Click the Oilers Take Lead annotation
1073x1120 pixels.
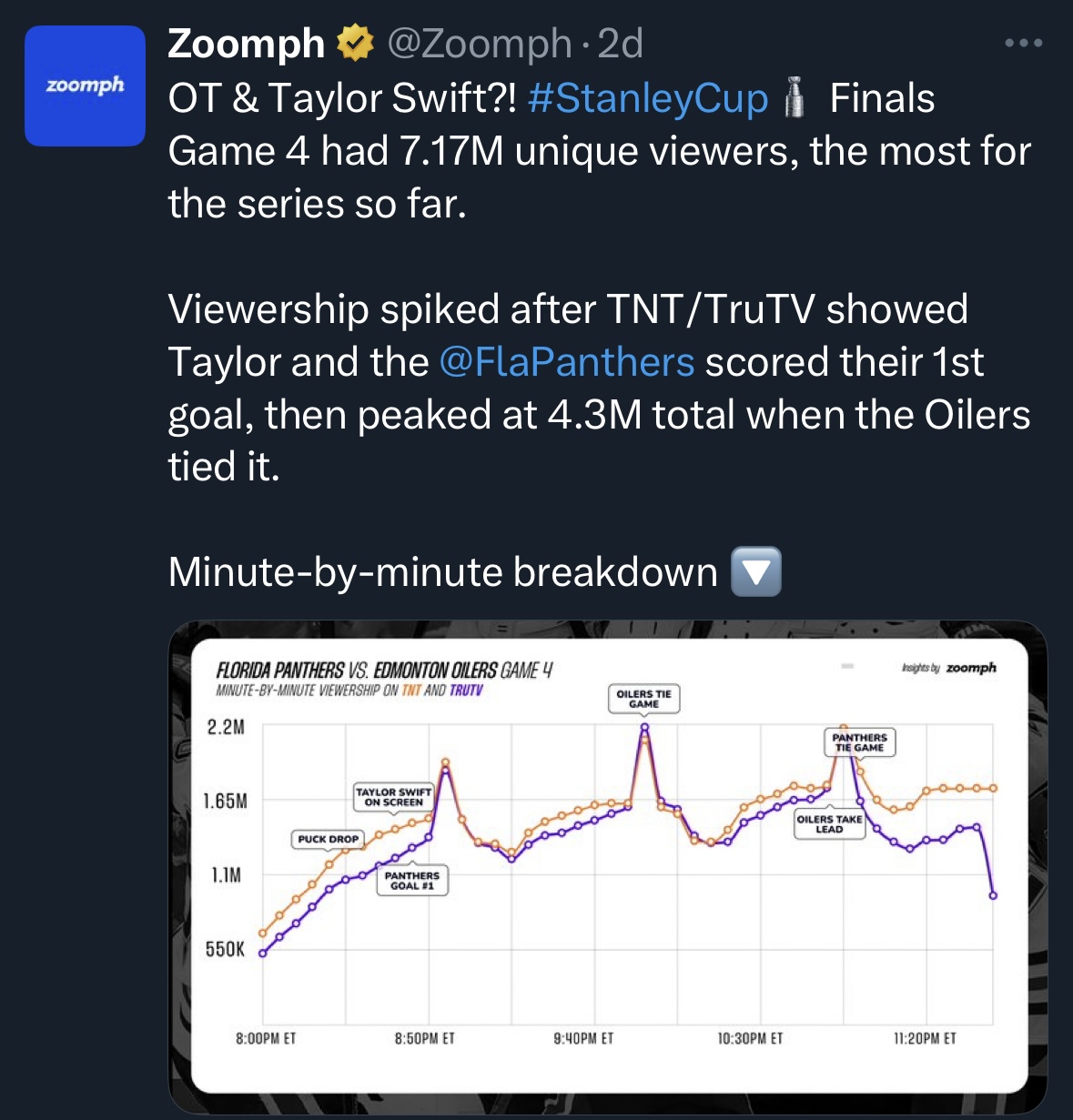tap(829, 823)
